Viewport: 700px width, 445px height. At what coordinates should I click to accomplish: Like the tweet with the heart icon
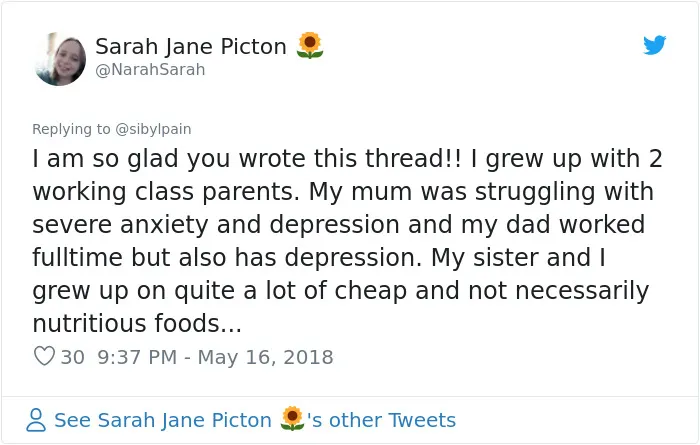(x=44, y=356)
